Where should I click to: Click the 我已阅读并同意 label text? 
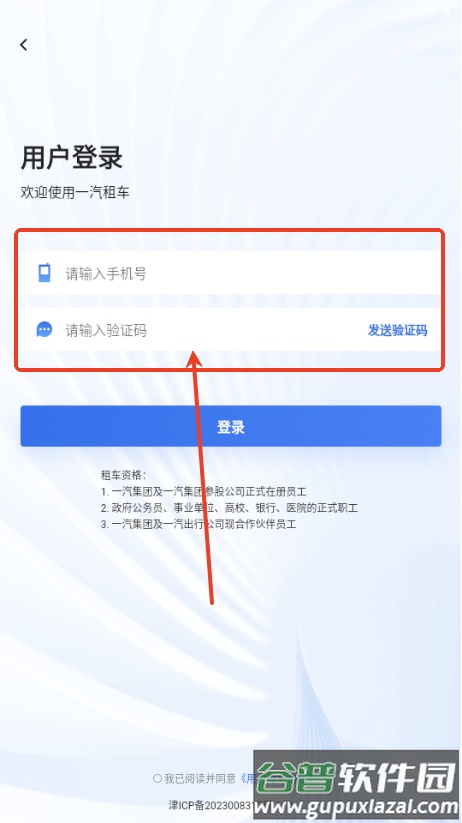click(200, 778)
